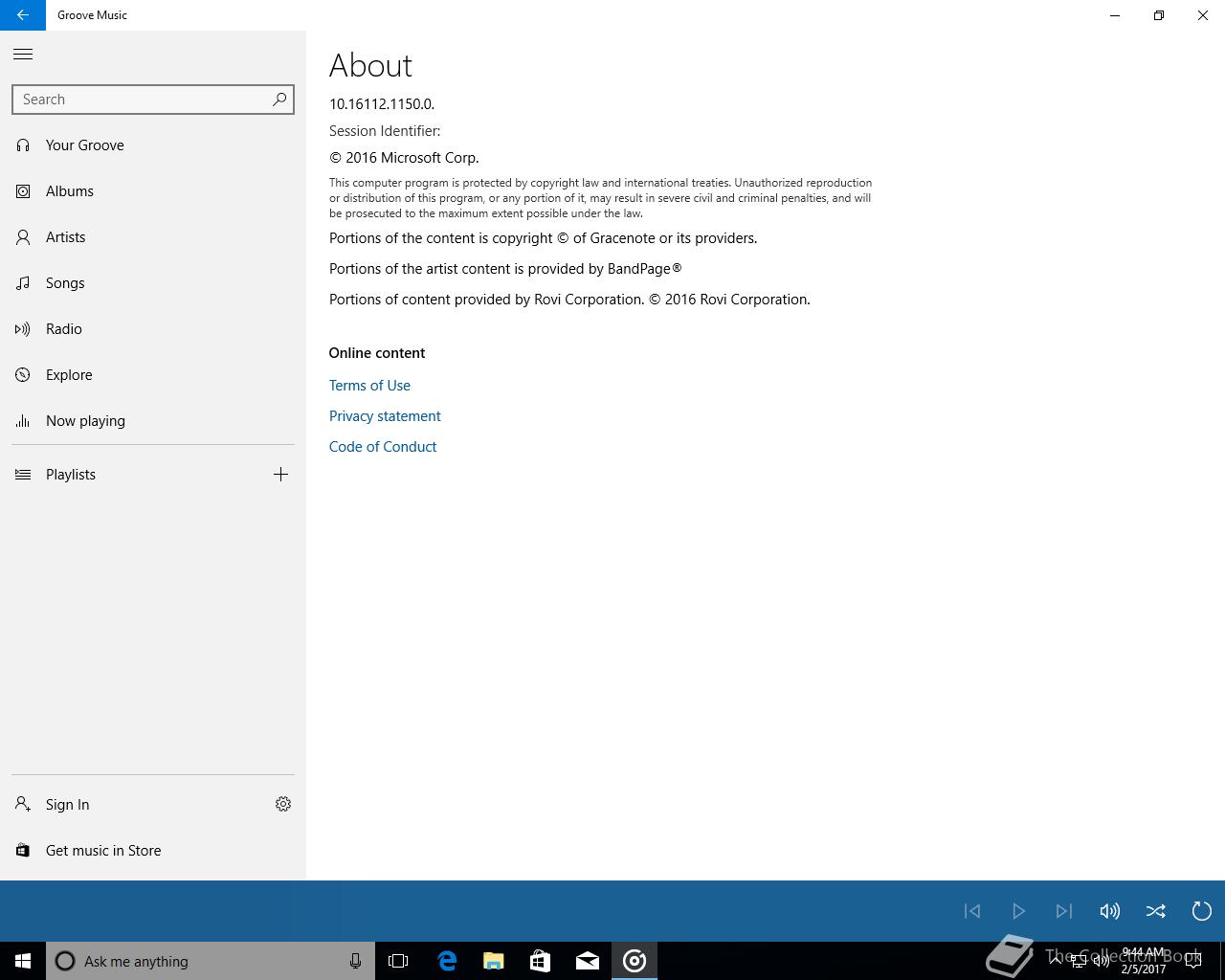Image resolution: width=1225 pixels, height=980 pixels.
Task: Open the Explore section
Action: point(153,375)
